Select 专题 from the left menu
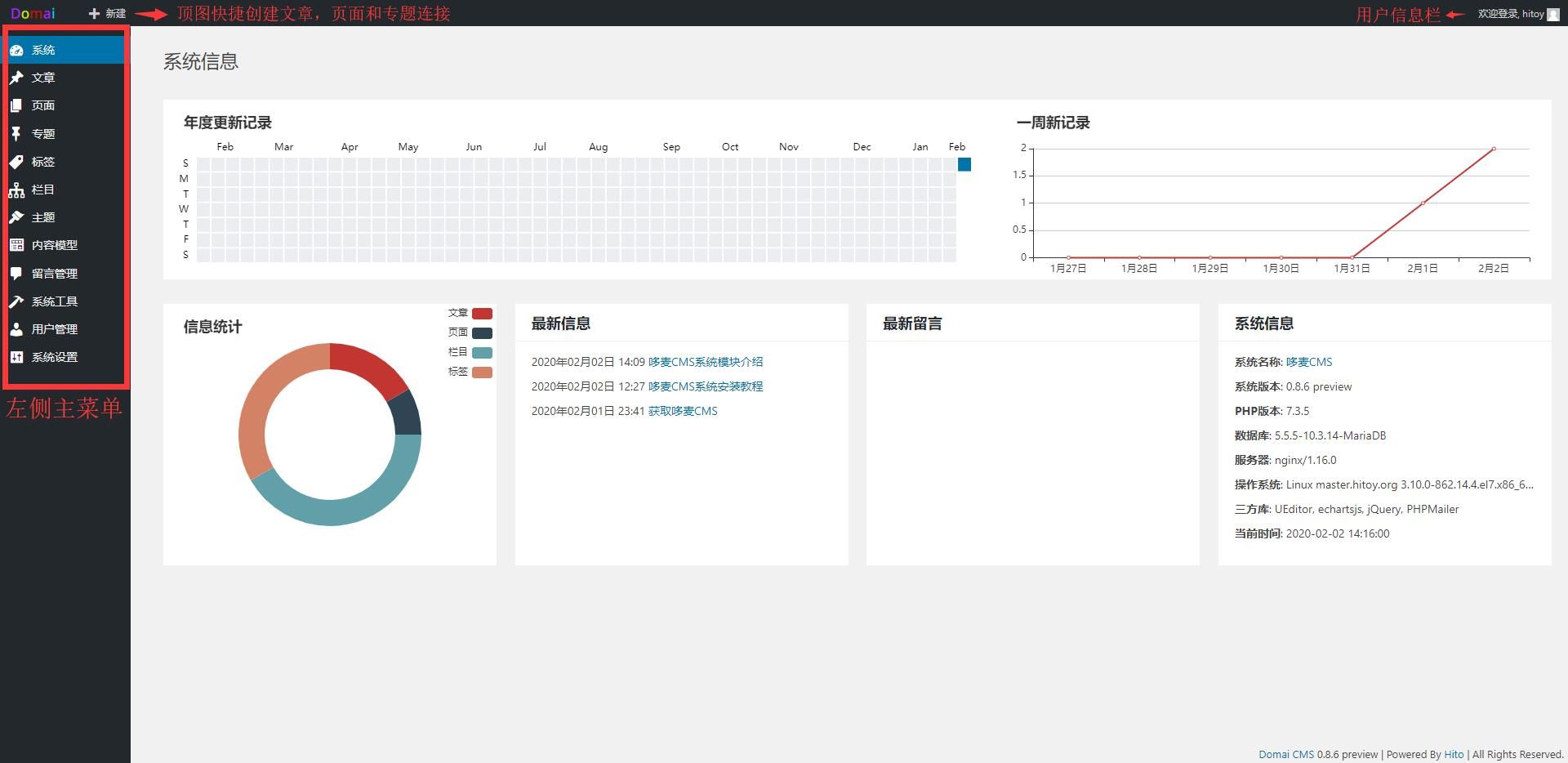Viewport: 1568px width, 763px height. [65, 134]
